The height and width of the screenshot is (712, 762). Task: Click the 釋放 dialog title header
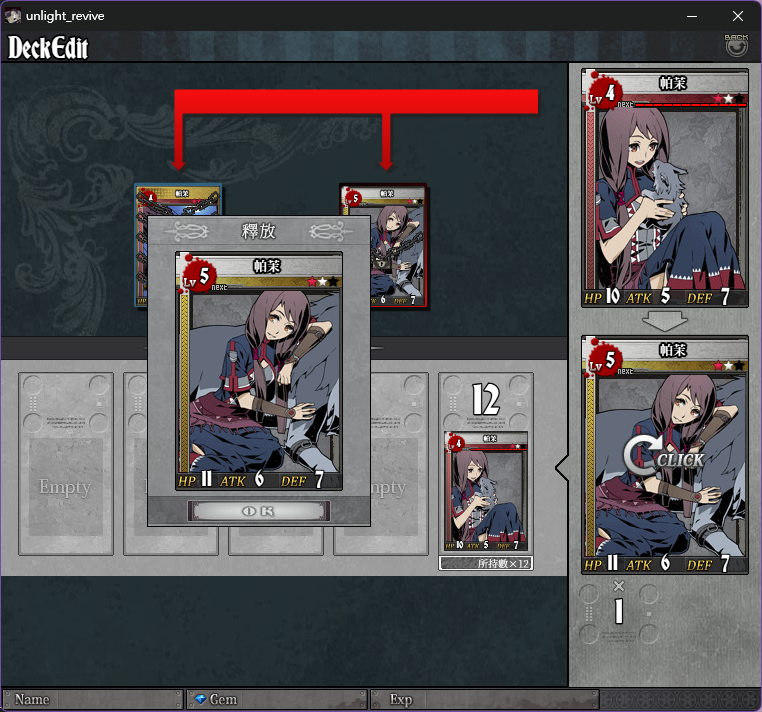[x=259, y=231]
